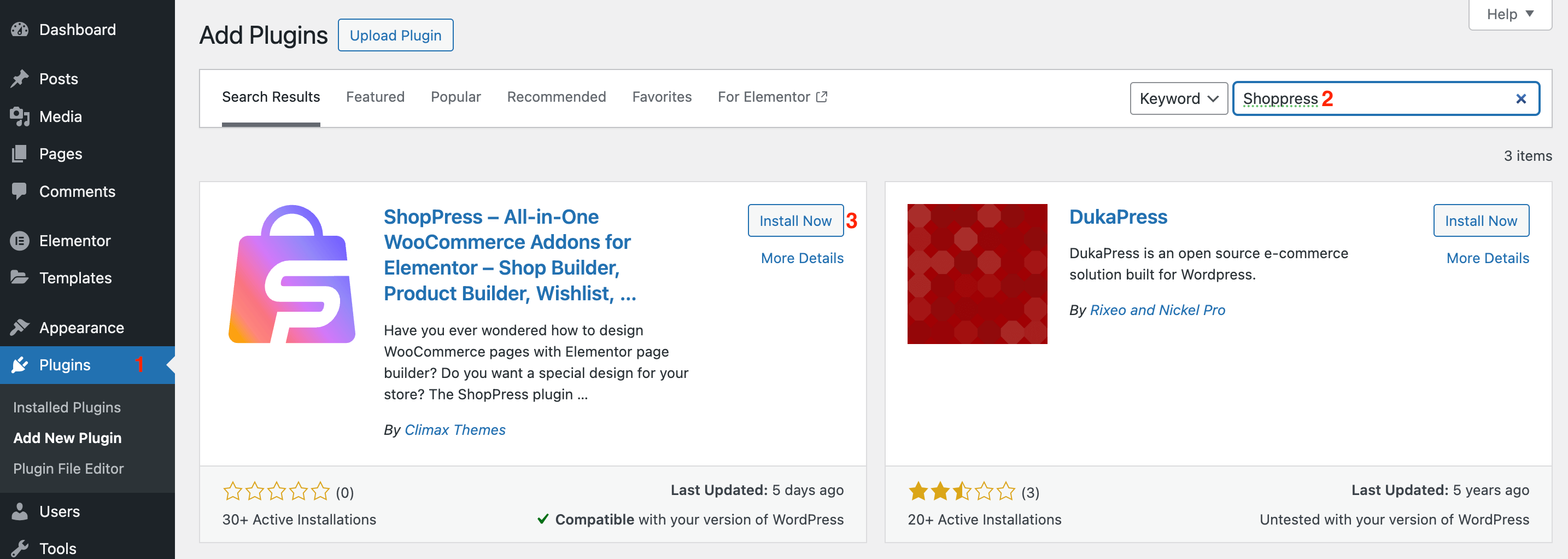Open the Climax Themes author link

click(455, 430)
